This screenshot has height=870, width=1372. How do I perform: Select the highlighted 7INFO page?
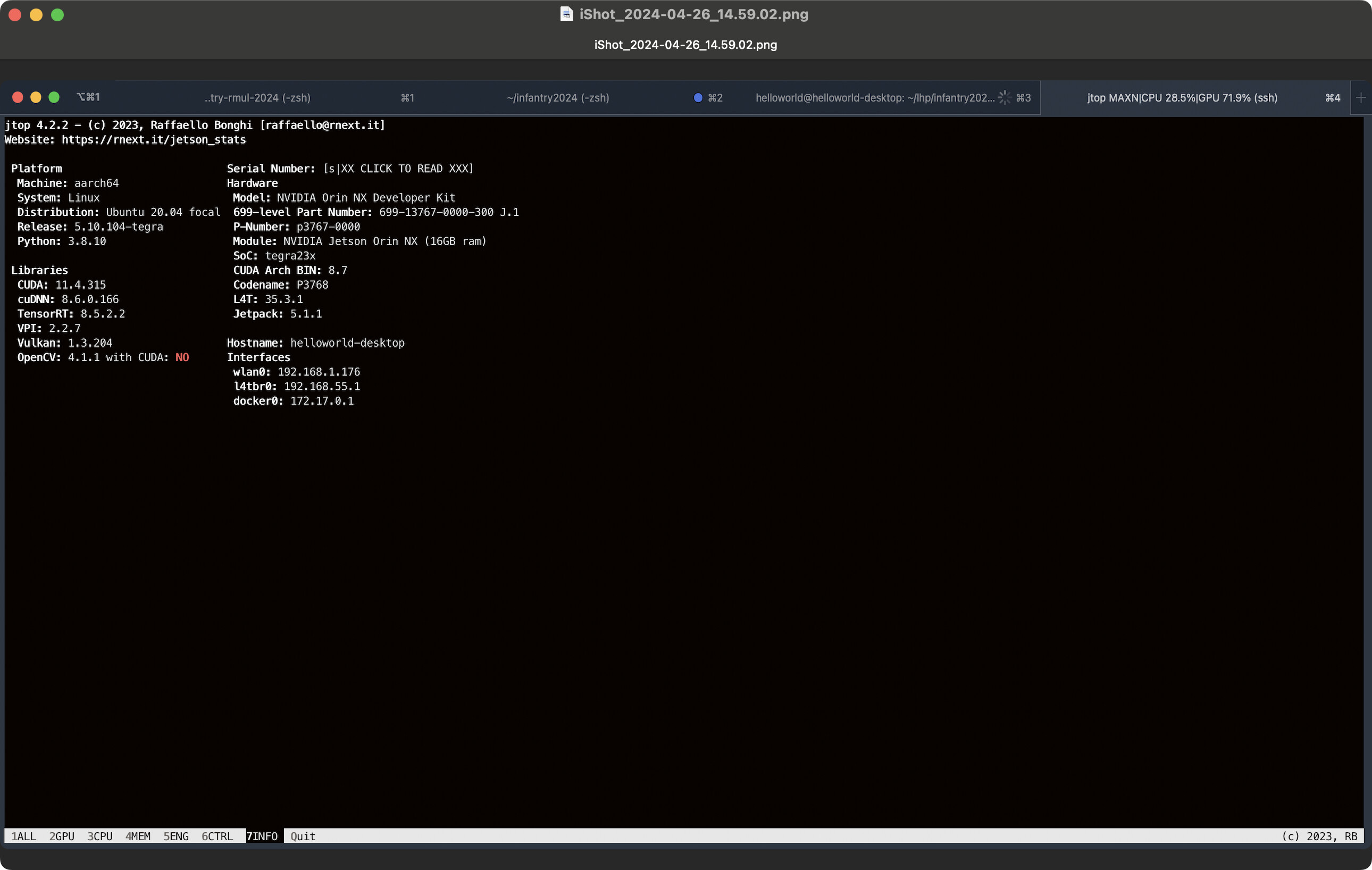pyautogui.click(x=263, y=836)
